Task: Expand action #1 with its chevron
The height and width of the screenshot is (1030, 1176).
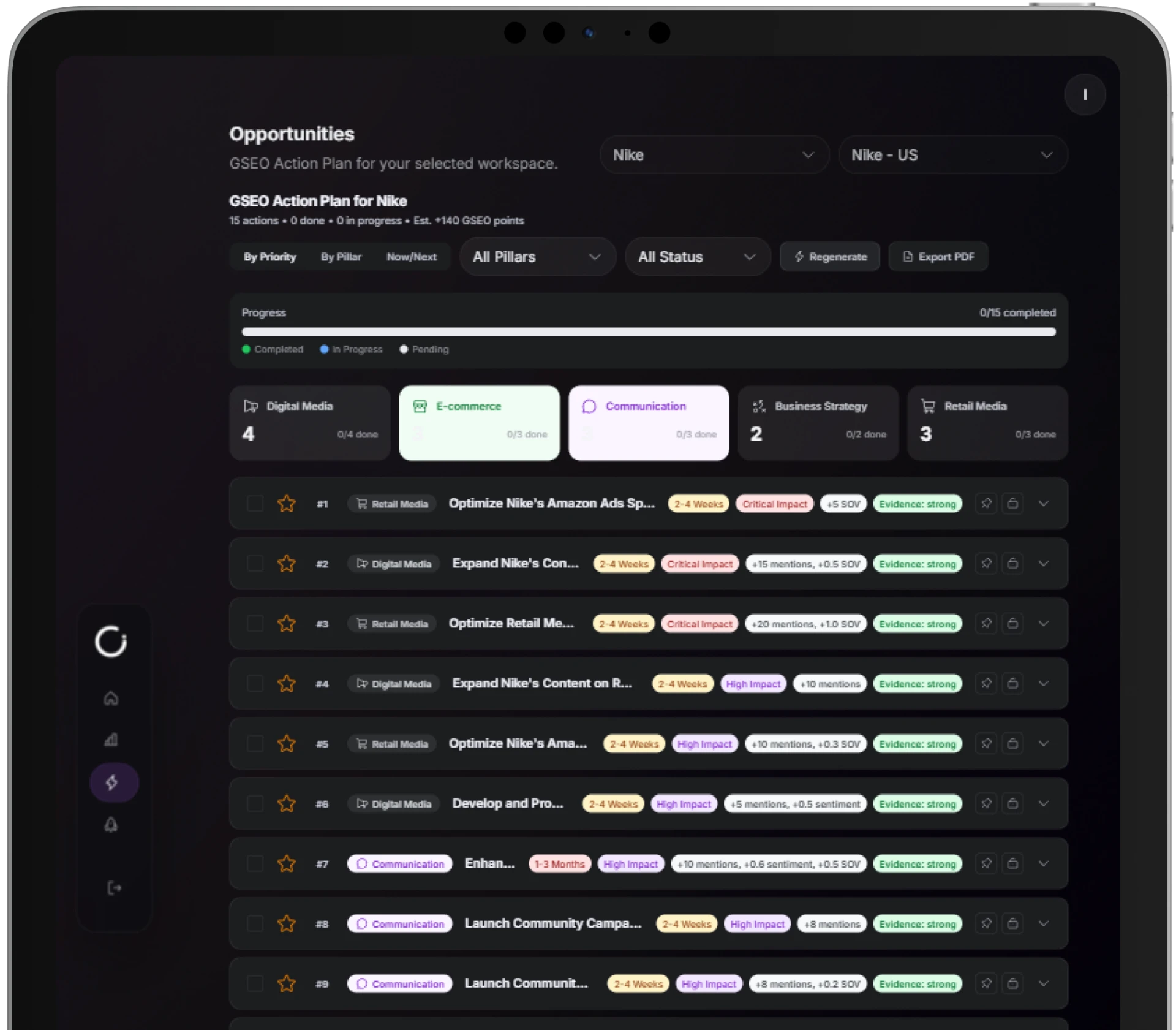Action: click(1044, 503)
